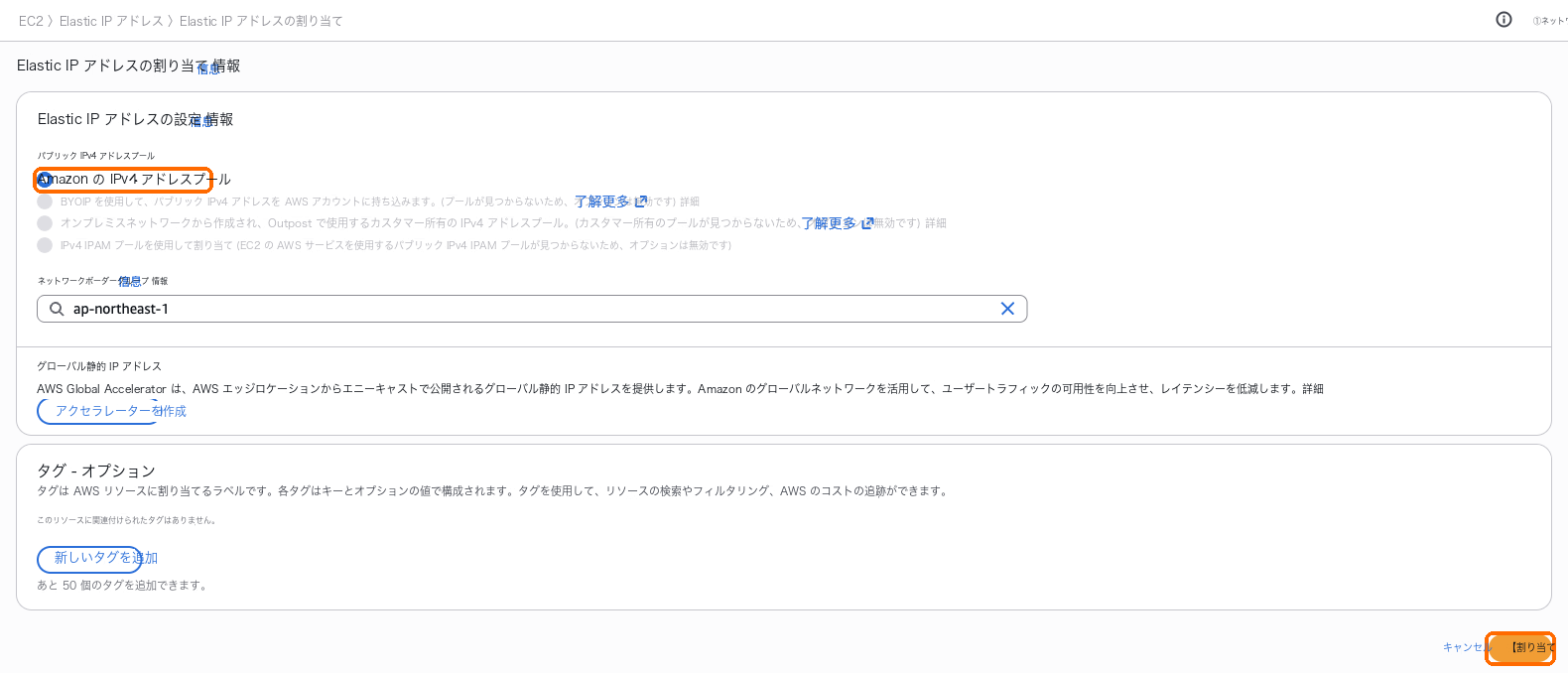This screenshot has height=673, width=1568.
Task: Select the IPv4 IPAM プール radio
Action: (x=45, y=245)
